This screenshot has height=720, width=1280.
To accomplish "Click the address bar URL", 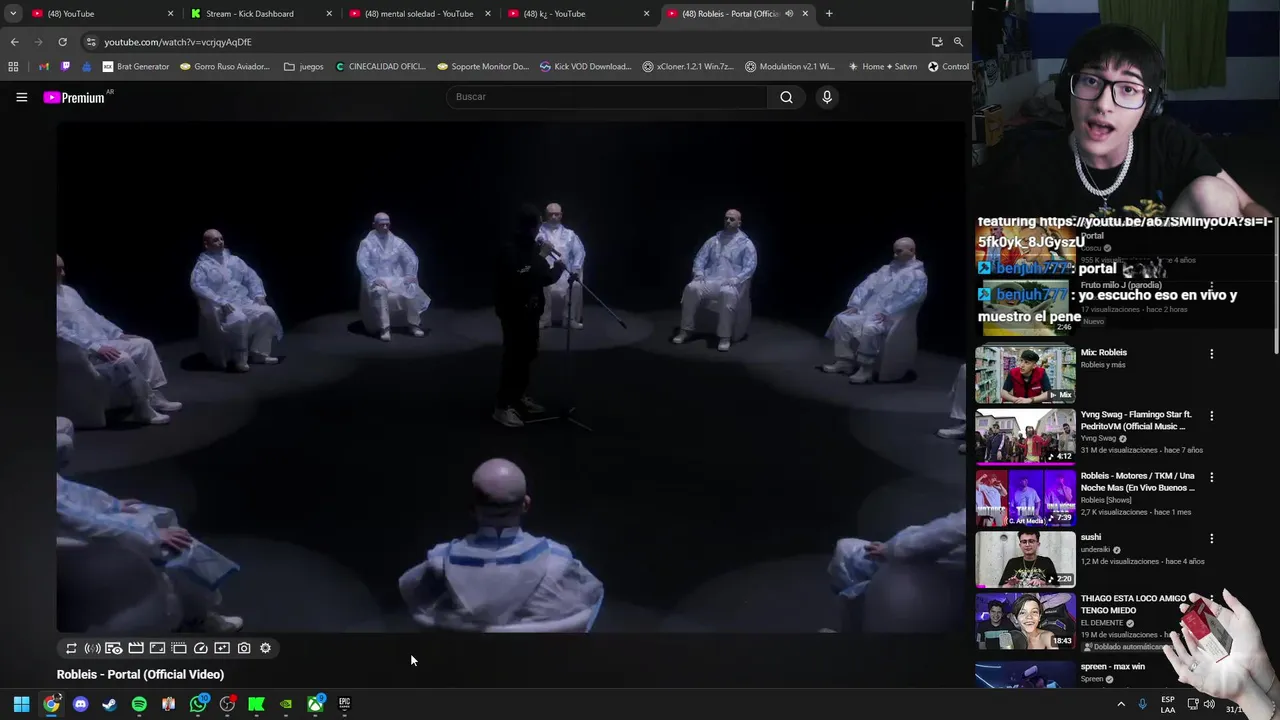I will (x=178, y=42).
